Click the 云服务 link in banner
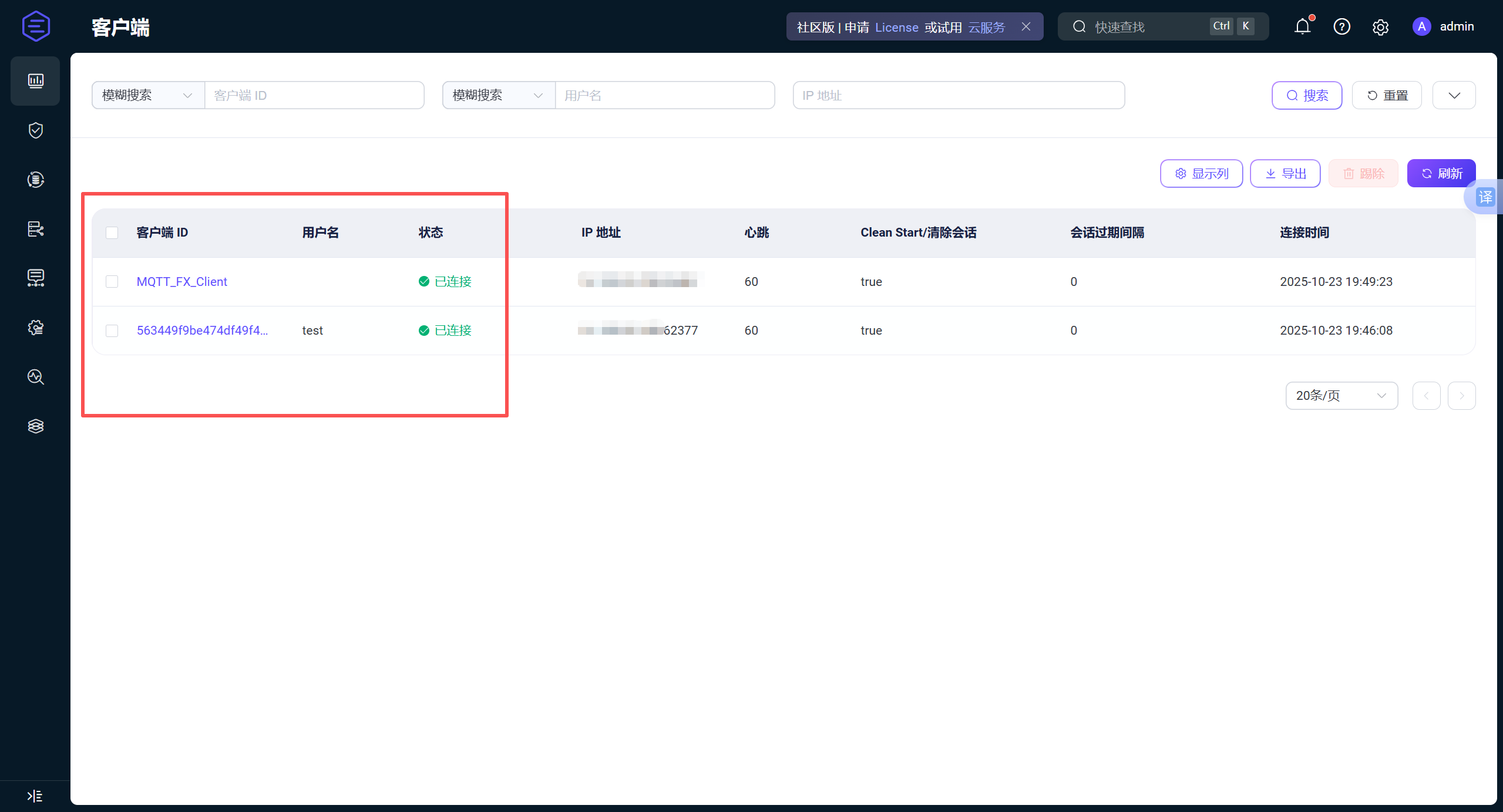This screenshot has height=812, width=1503. point(986,27)
